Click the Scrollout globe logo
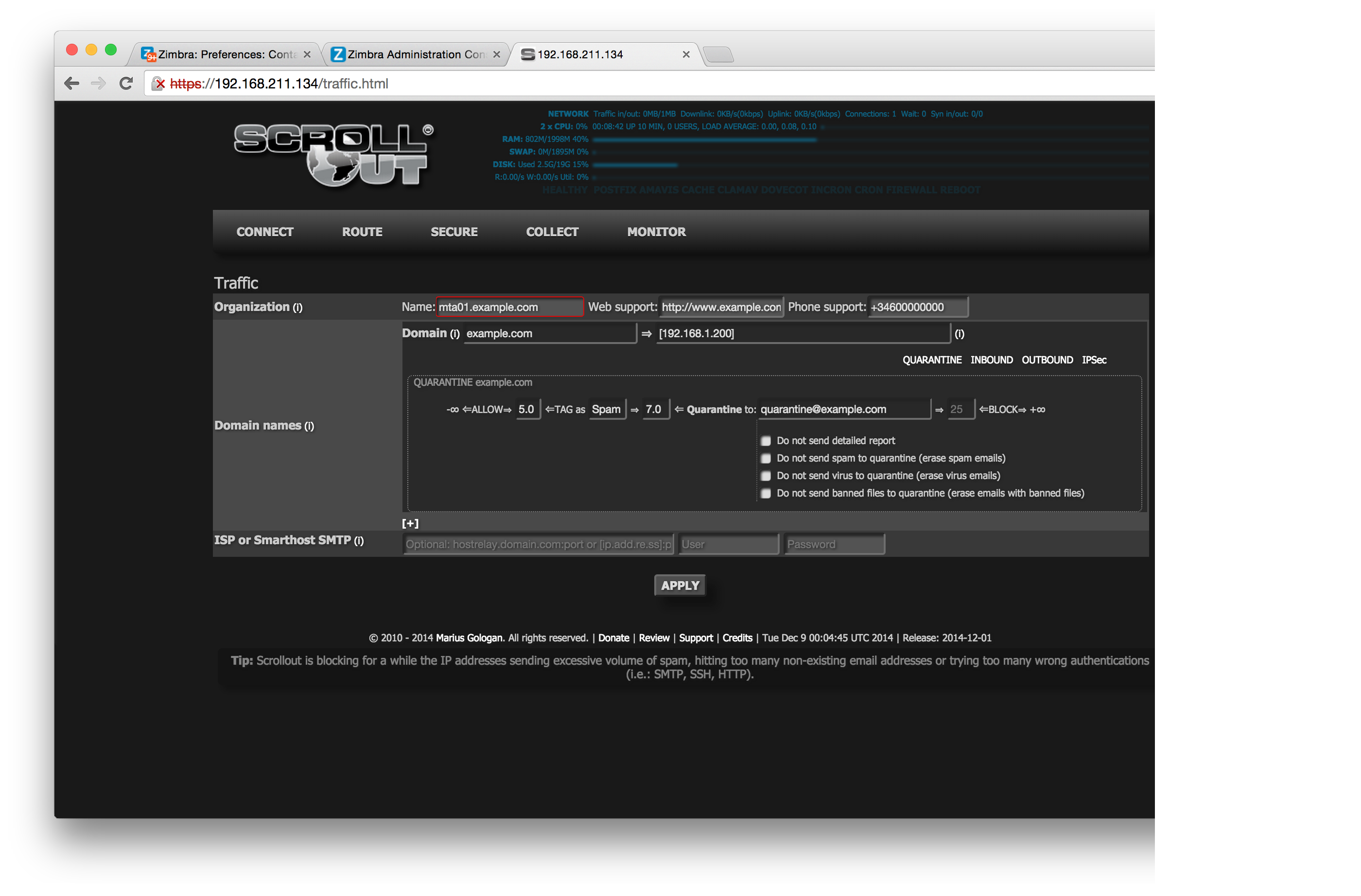The image size is (1361, 896). click(333, 155)
